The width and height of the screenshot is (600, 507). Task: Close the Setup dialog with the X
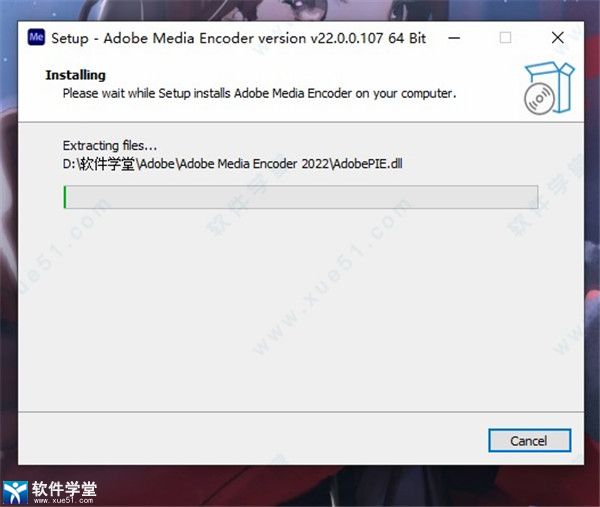558,38
